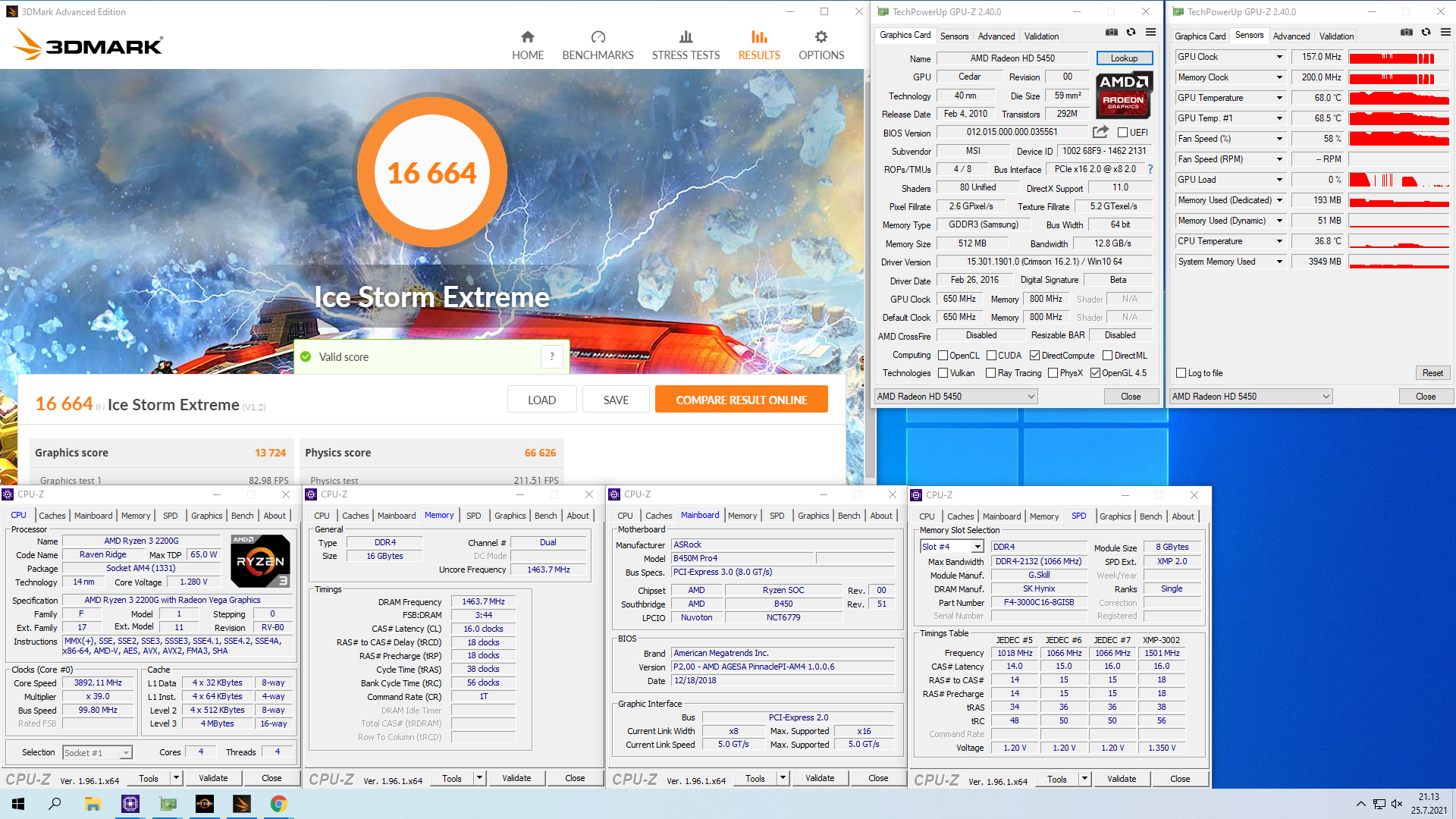Click COMPARE RESULT ONLINE button
Image resolution: width=1456 pixels, height=819 pixels.
(742, 400)
